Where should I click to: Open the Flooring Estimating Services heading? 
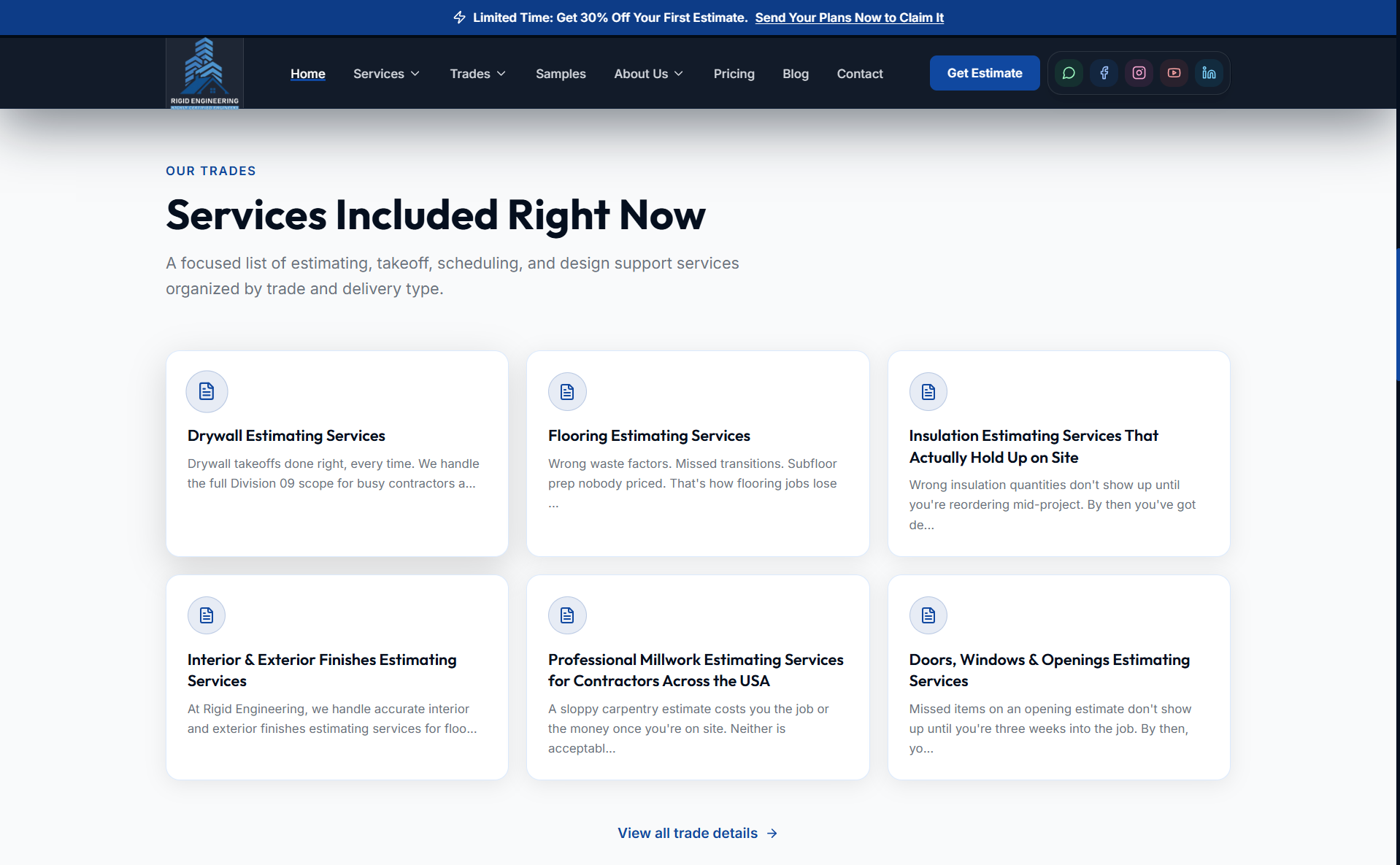[x=649, y=436]
